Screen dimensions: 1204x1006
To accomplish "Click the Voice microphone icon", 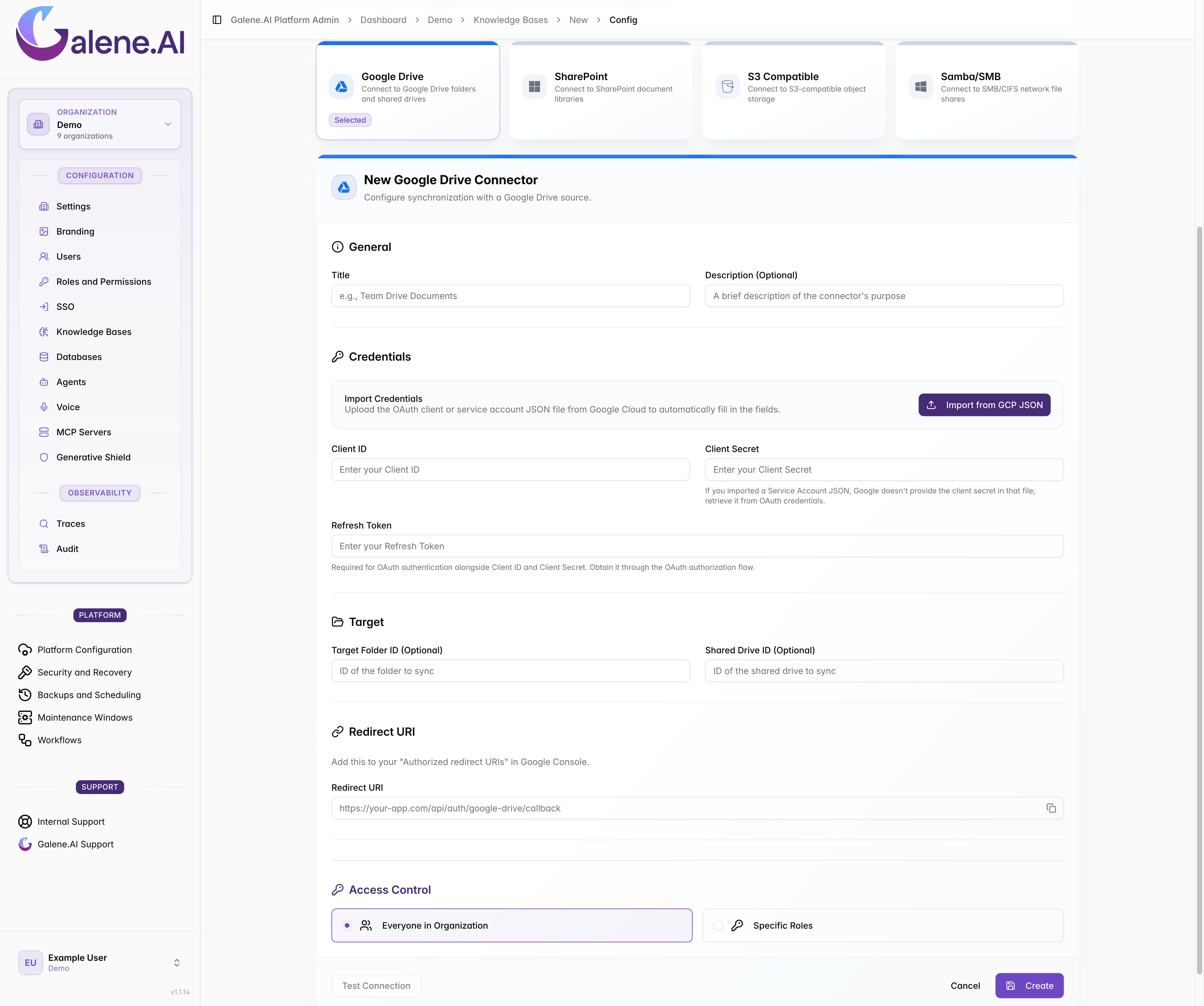I will (x=43, y=407).
